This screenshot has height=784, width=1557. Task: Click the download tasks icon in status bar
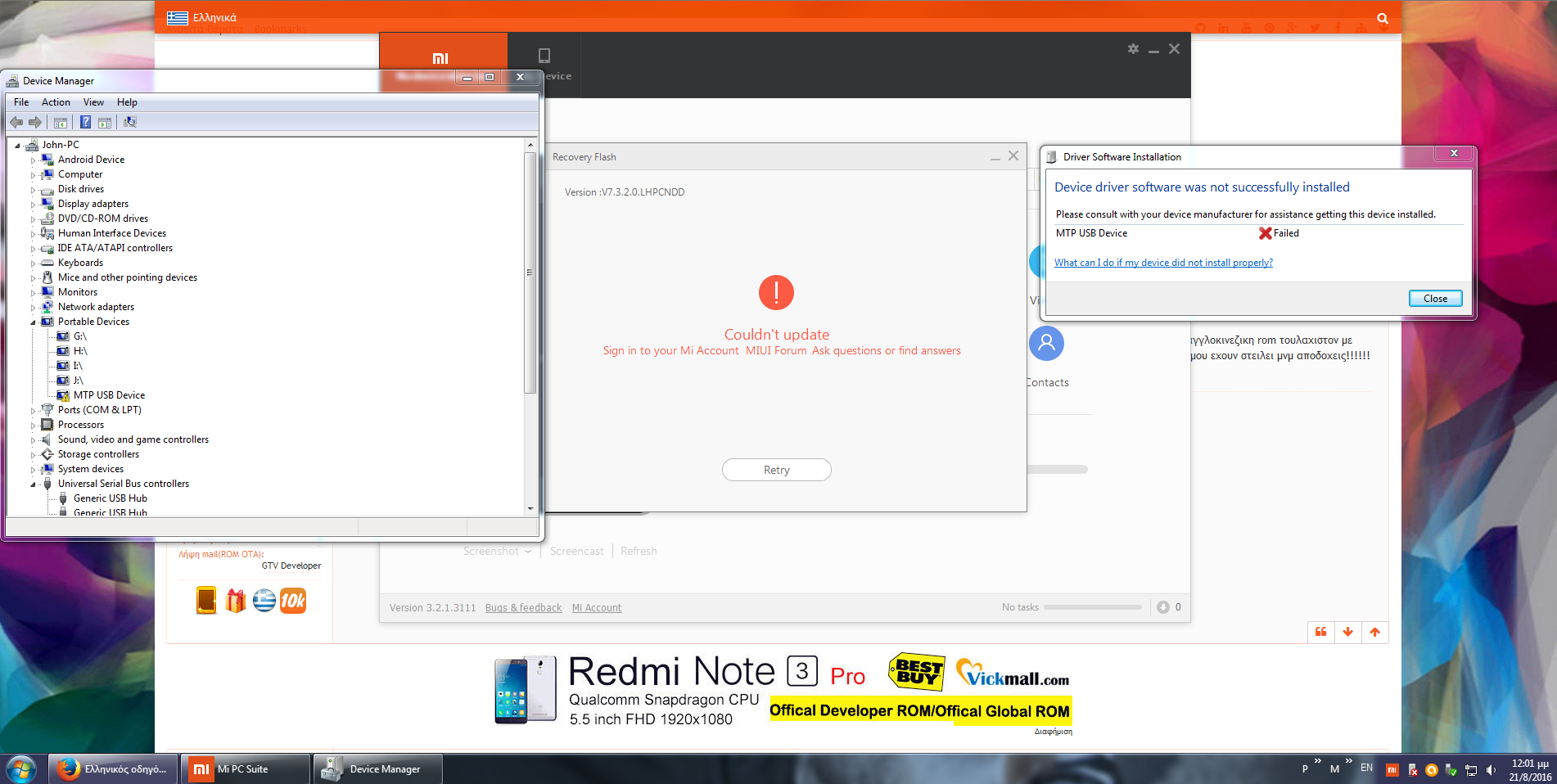[1162, 607]
